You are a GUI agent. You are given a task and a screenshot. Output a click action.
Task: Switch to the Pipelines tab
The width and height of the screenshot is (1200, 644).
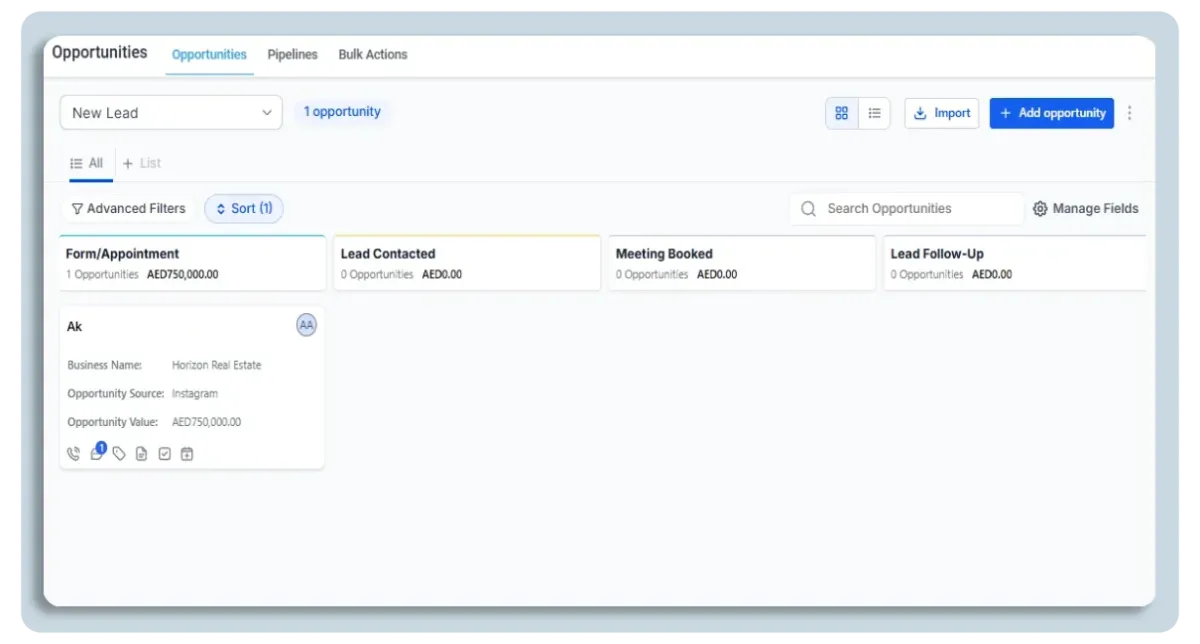click(x=292, y=55)
